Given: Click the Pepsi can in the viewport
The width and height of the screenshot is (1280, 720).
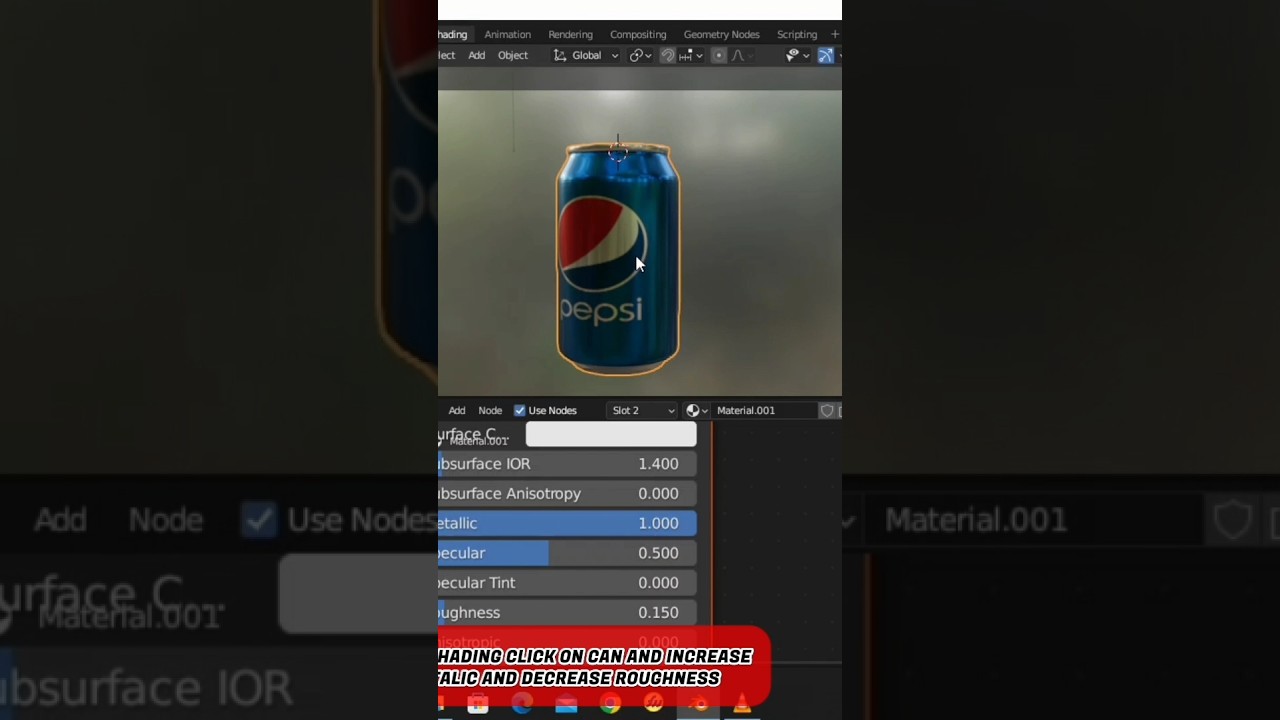Looking at the screenshot, I should click(x=617, y=258).
